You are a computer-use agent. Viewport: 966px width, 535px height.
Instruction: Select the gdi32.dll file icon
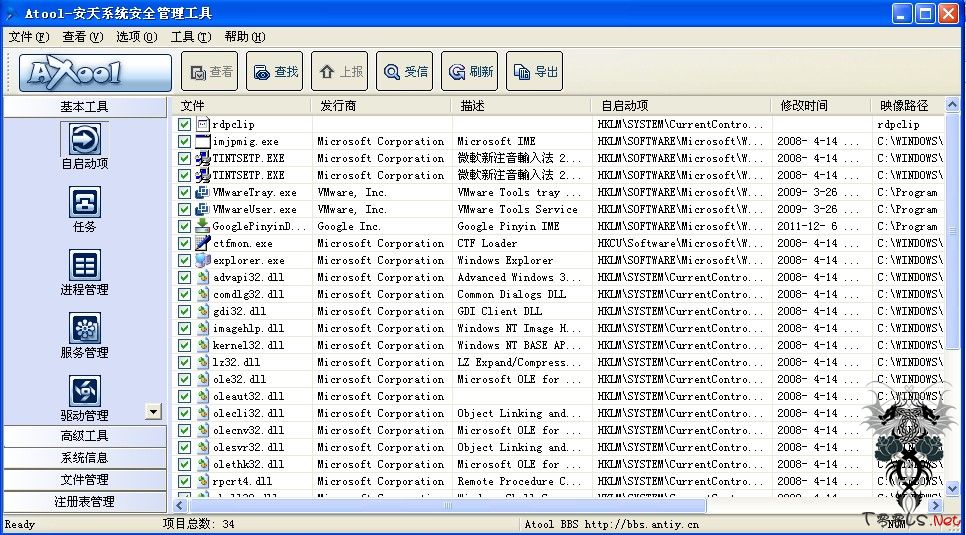pos(203,311)
